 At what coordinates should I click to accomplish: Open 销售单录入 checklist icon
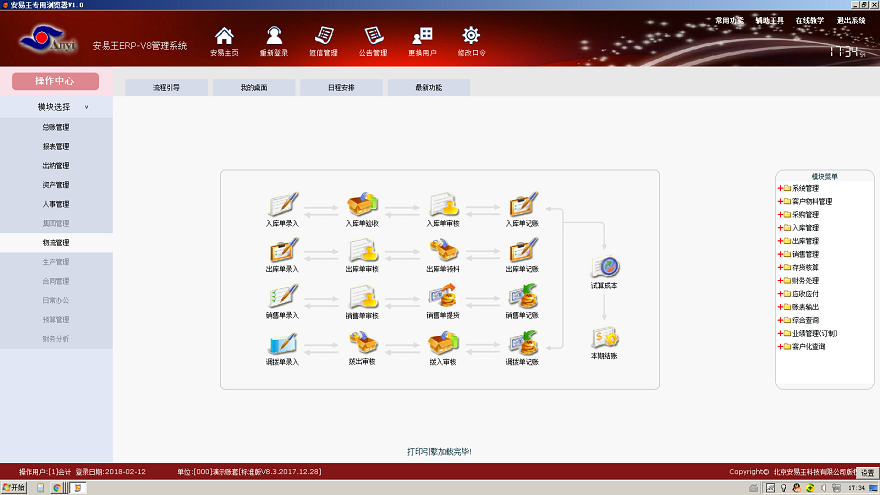point(282,297)
